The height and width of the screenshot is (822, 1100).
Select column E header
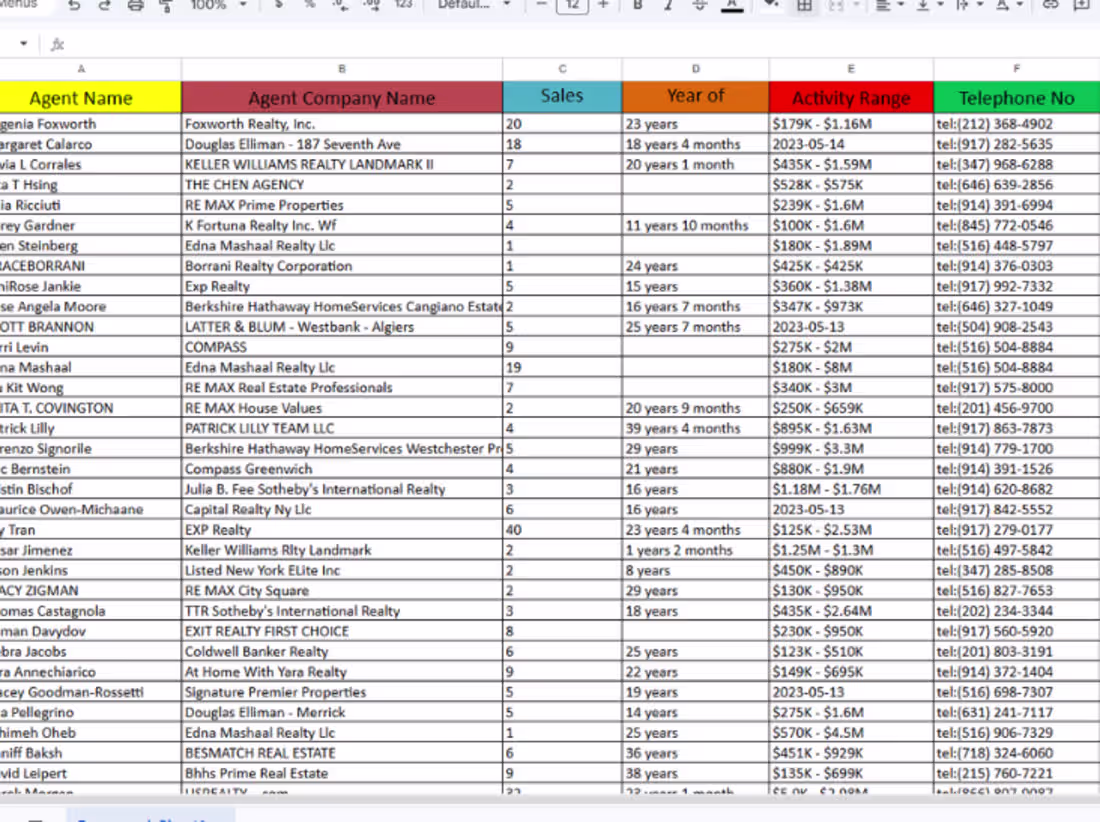click(x=851, y=69)
